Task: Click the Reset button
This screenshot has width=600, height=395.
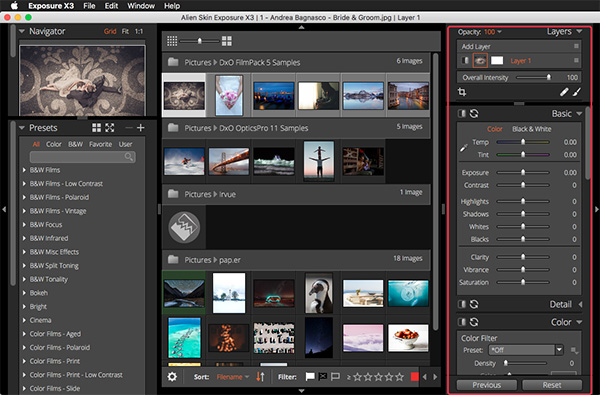Action: (552, 385)
